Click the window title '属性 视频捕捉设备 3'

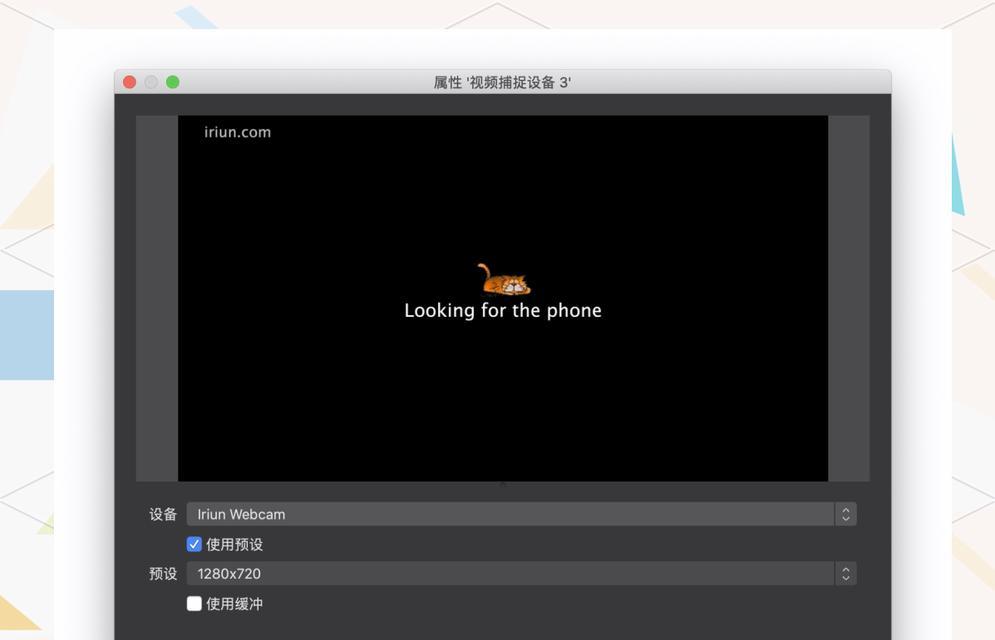coord(502,82)
